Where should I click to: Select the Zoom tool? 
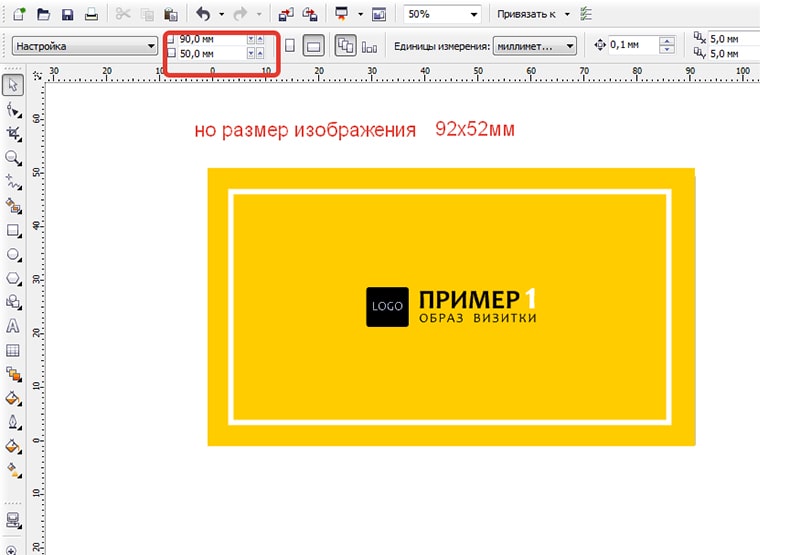pyautogui.click(x=13, y=158)
